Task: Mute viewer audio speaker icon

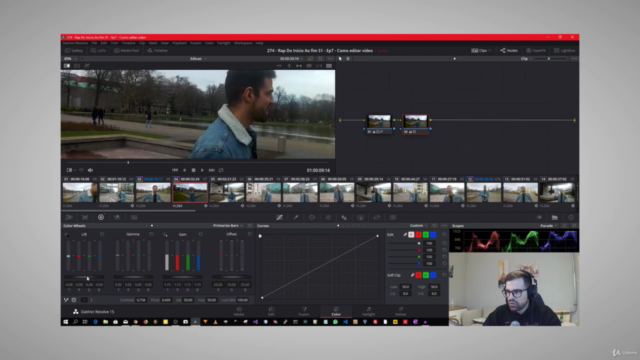Action: pos(90,170)
